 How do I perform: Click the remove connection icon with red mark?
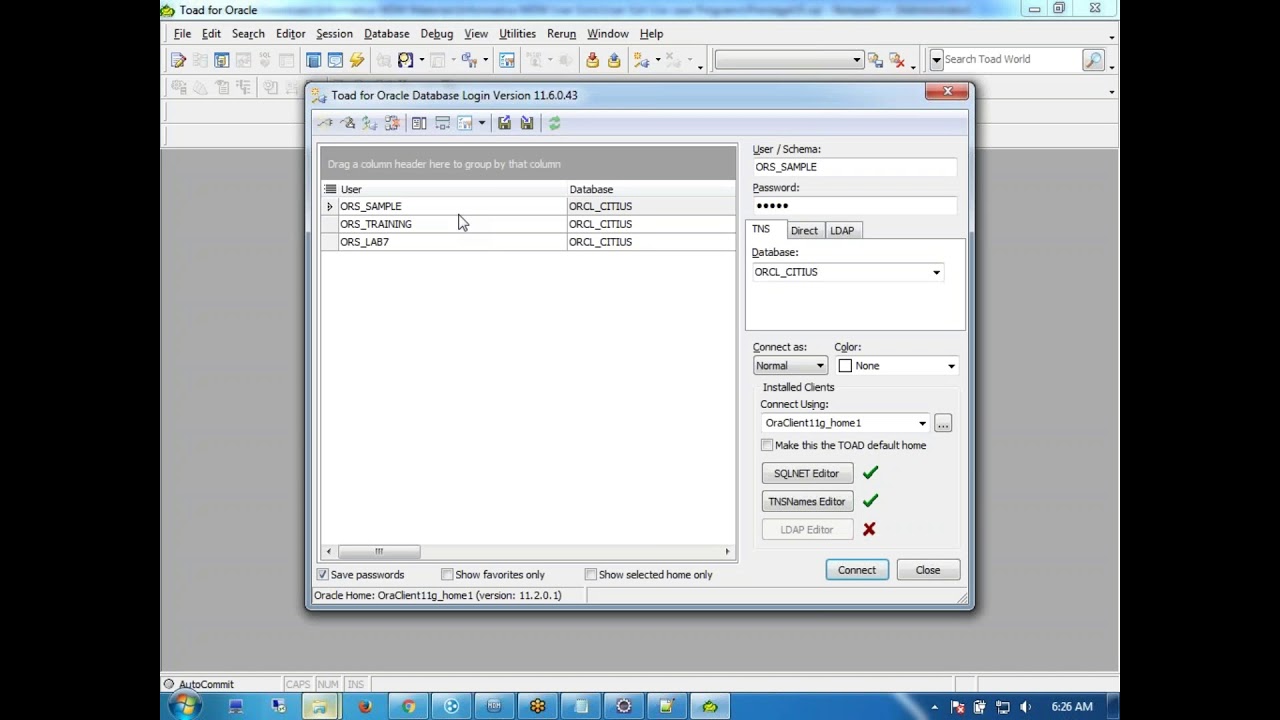pyautogui.click(x=392, y=123)
